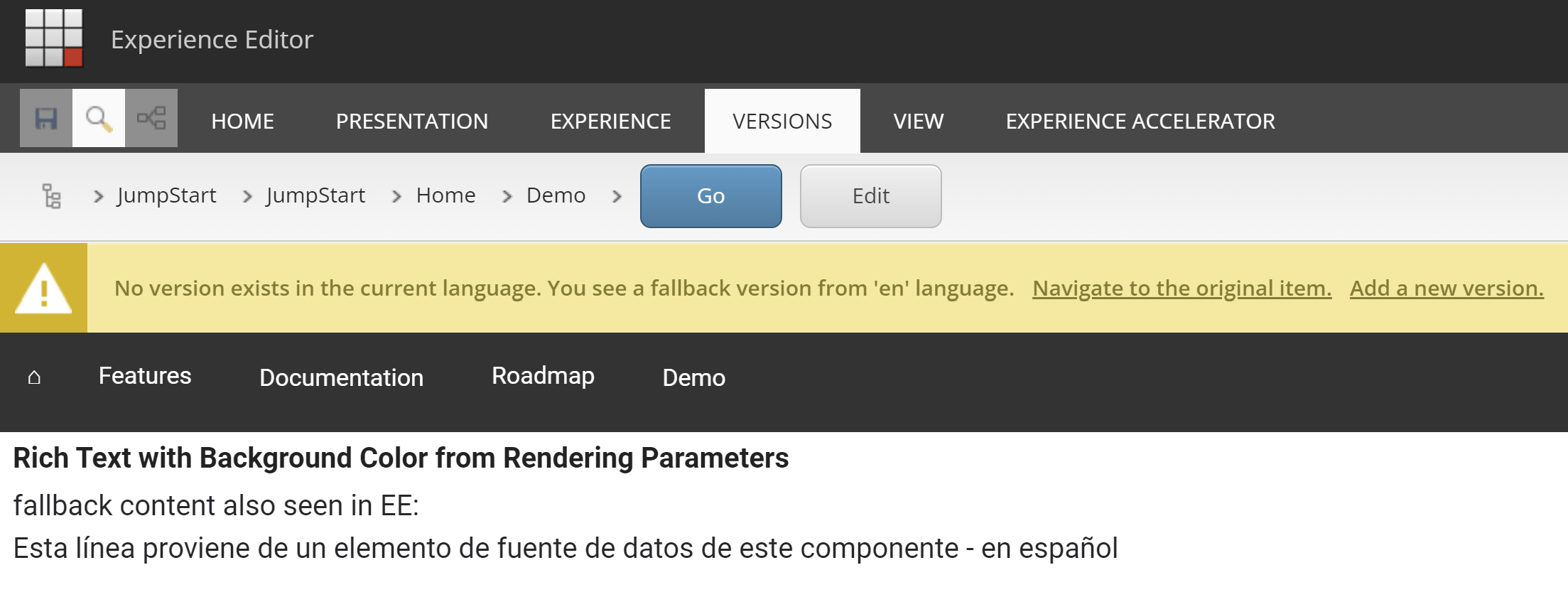Click the Save floppy disk icon
The width and height of the screenshot is (1568, 597).
coord(46,118)
